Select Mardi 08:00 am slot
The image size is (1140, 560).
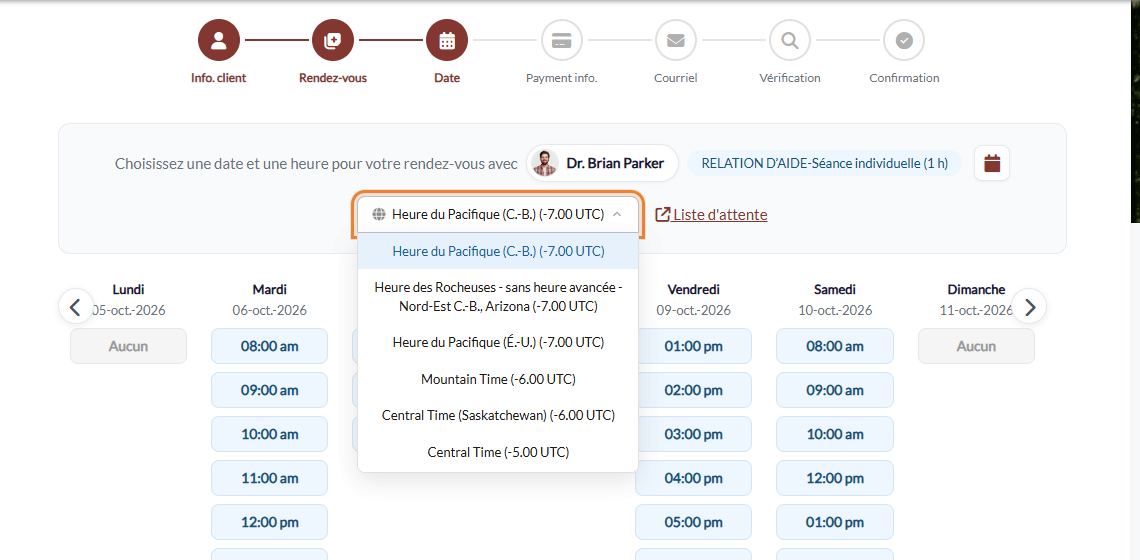(270, 346)
